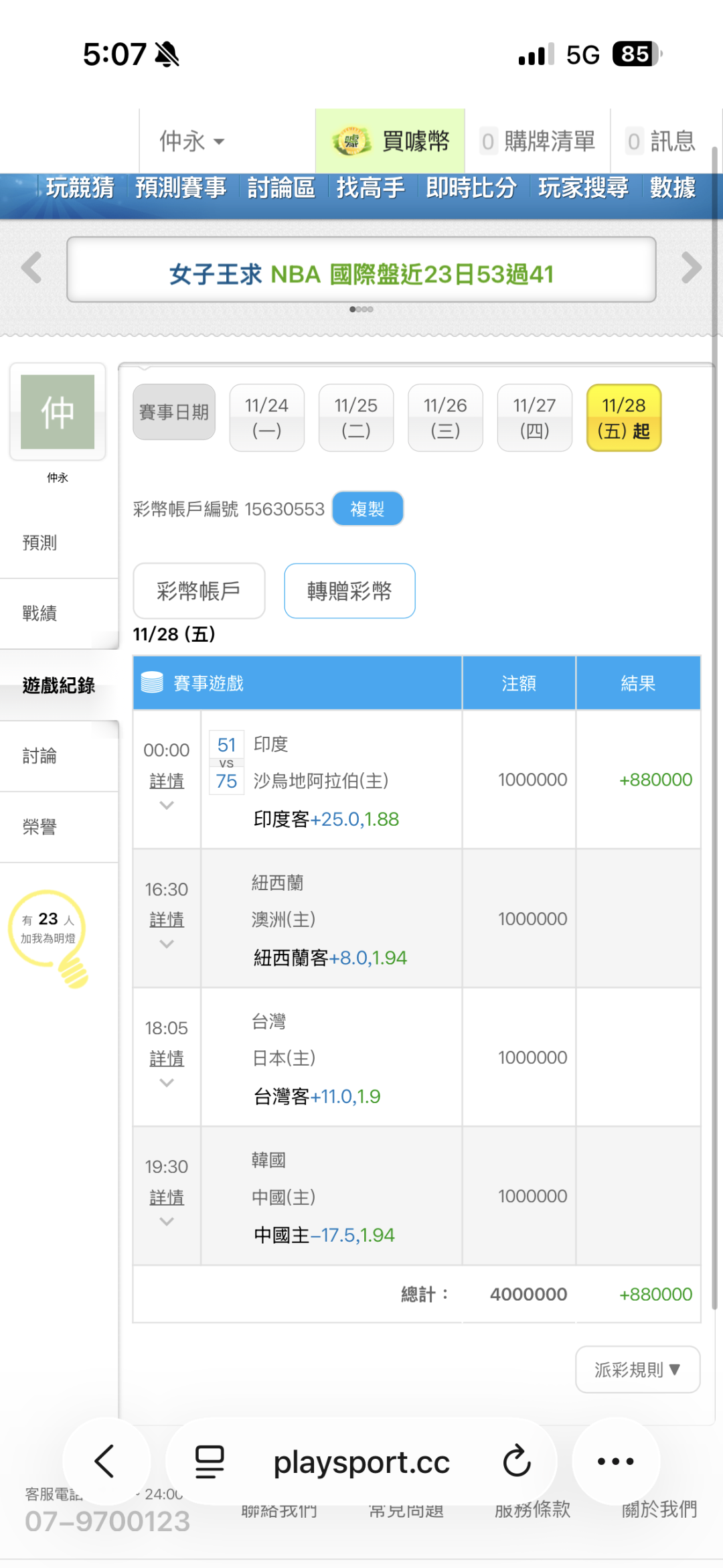Open 即時比分 in the navigation bar
Screen dimensions: 723x1568
click(x=471, y=188)
